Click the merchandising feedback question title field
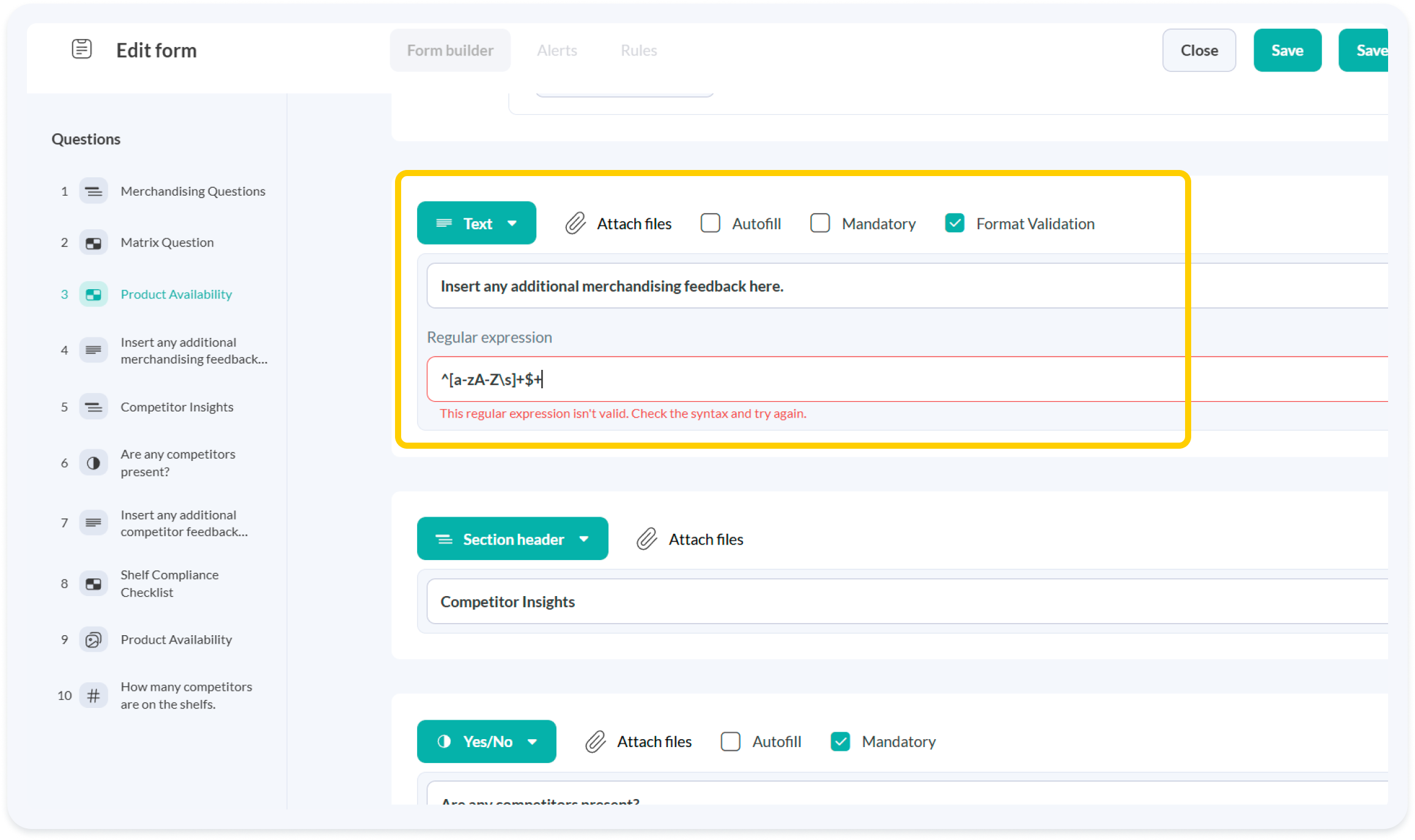Image resolution: width=1415 pixels, height=840 pixels. pyautogui.click(x=907, y=286)
